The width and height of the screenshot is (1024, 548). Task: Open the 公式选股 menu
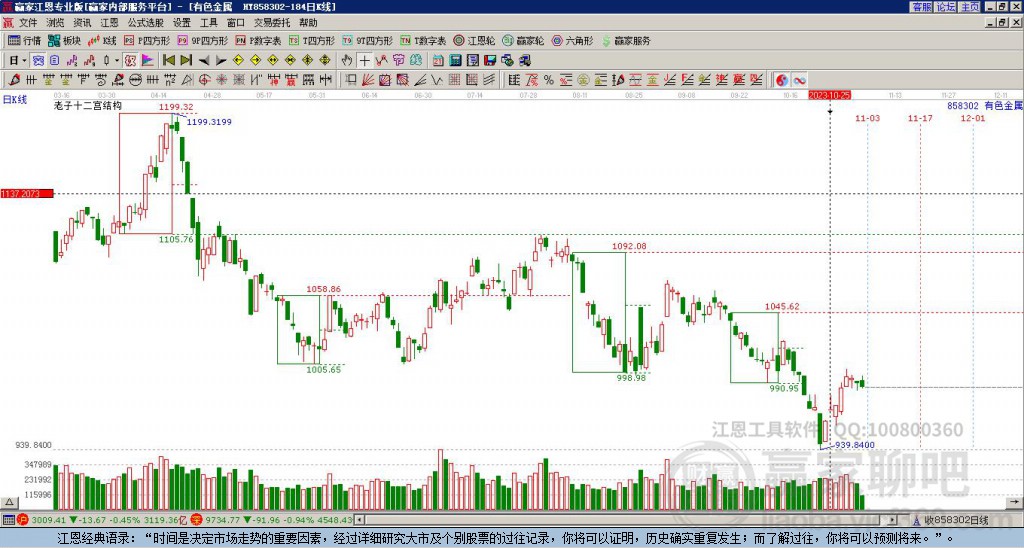[146, 23]
